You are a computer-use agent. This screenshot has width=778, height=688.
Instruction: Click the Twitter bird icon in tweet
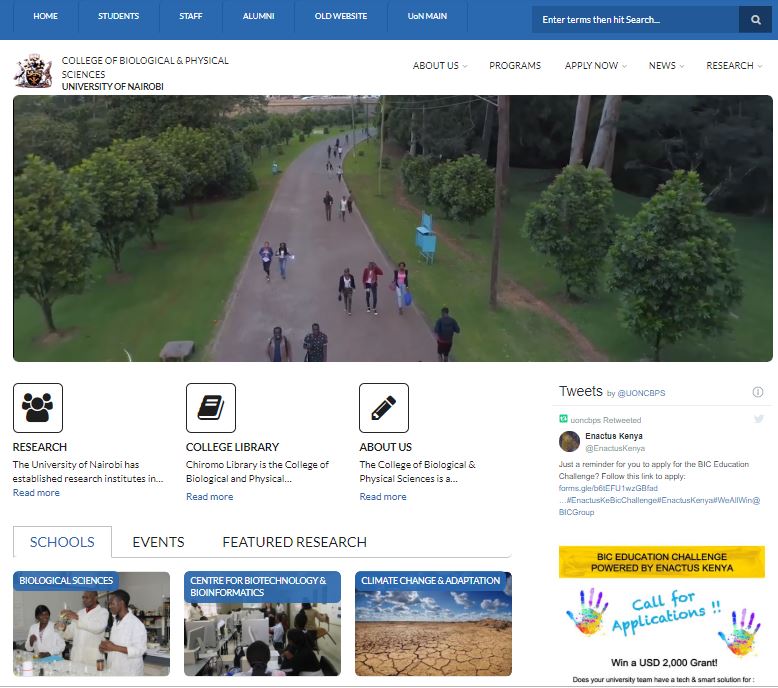[759, 419]
